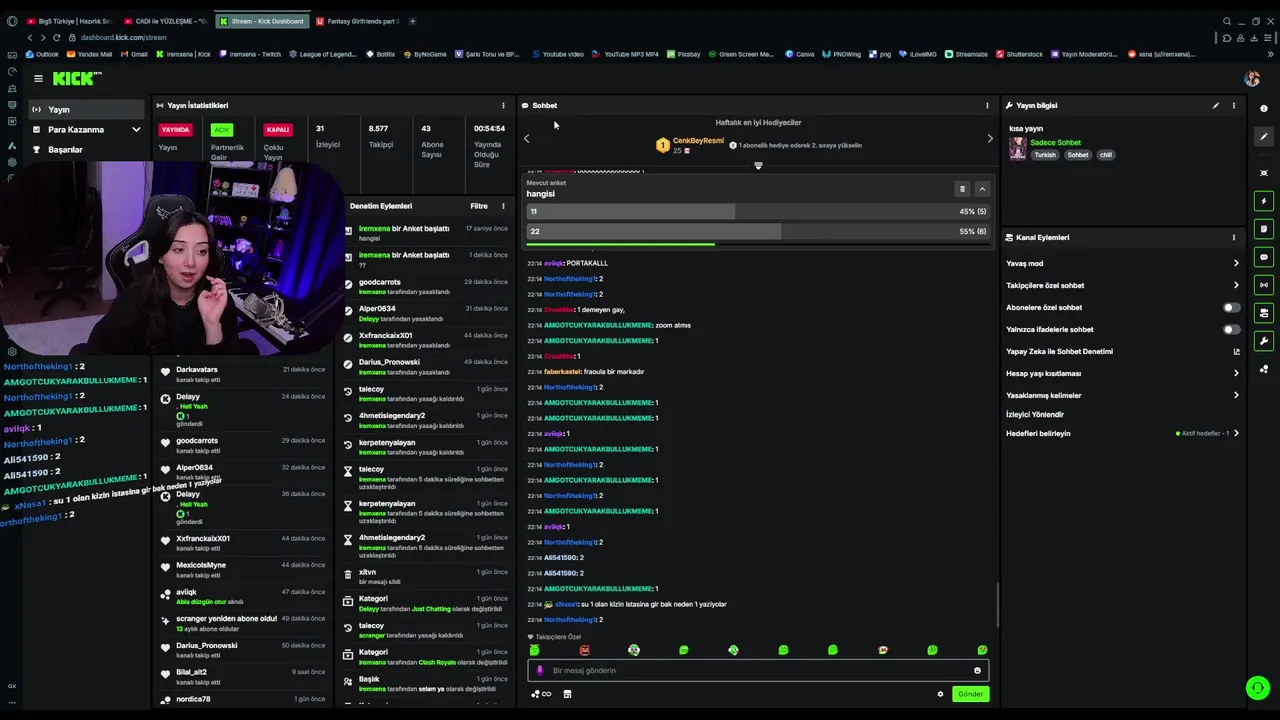
Task: Show next weekly gifter with right arrow
Action: tap(990, 139)
